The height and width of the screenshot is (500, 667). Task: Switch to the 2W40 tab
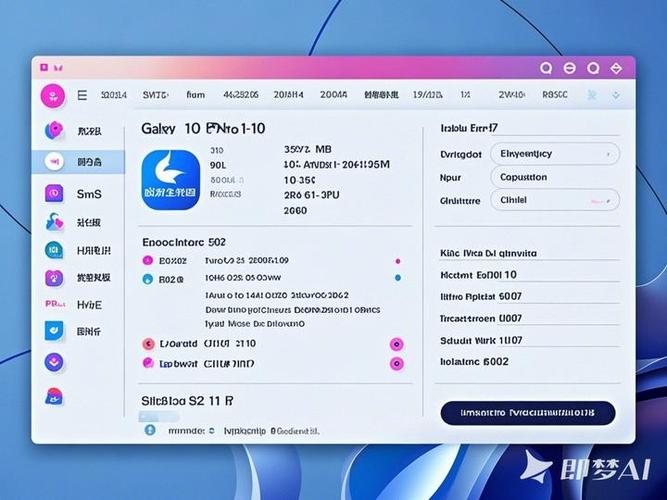[x=511, y=95]
